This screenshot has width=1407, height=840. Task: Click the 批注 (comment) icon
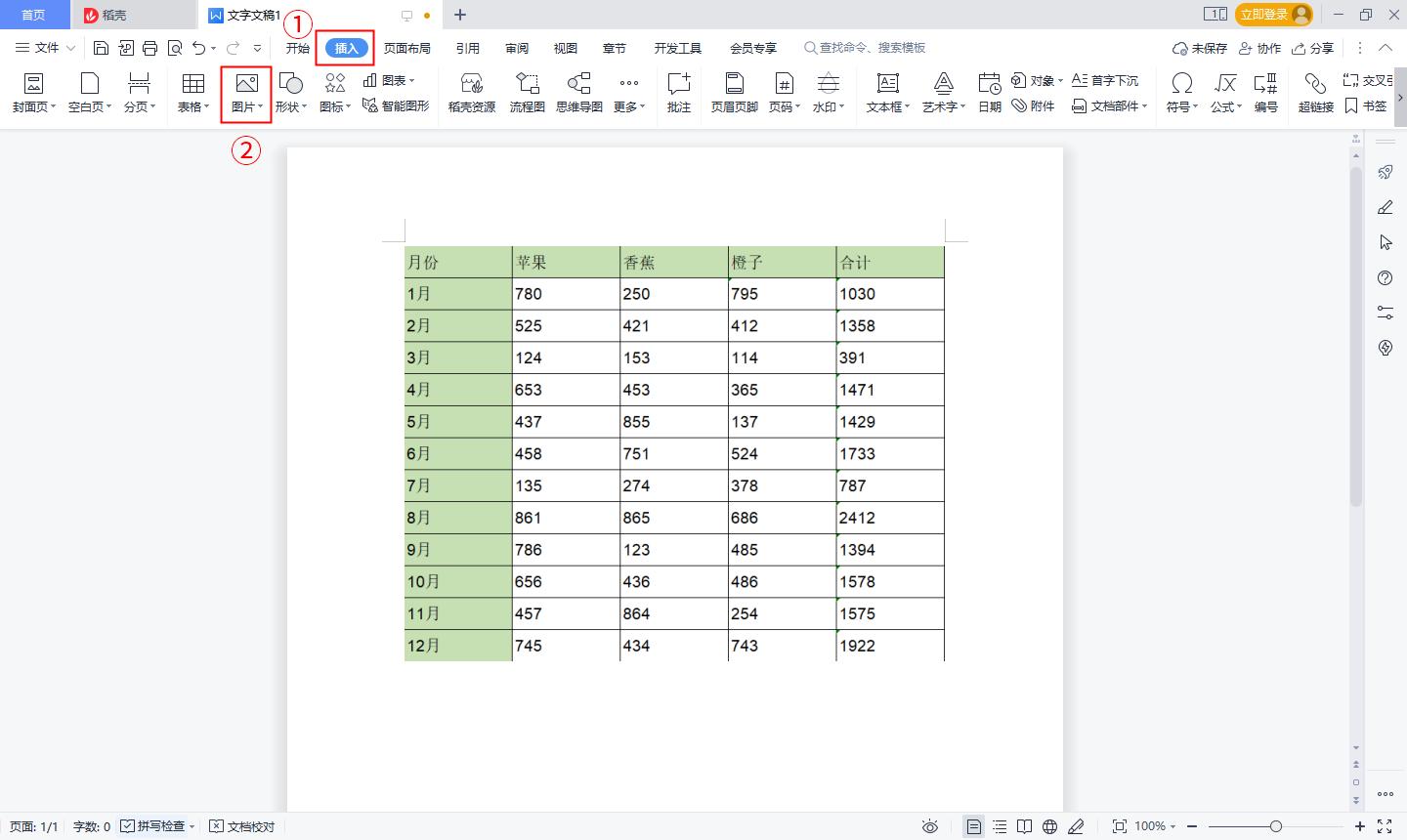click(x=679, y=93)
